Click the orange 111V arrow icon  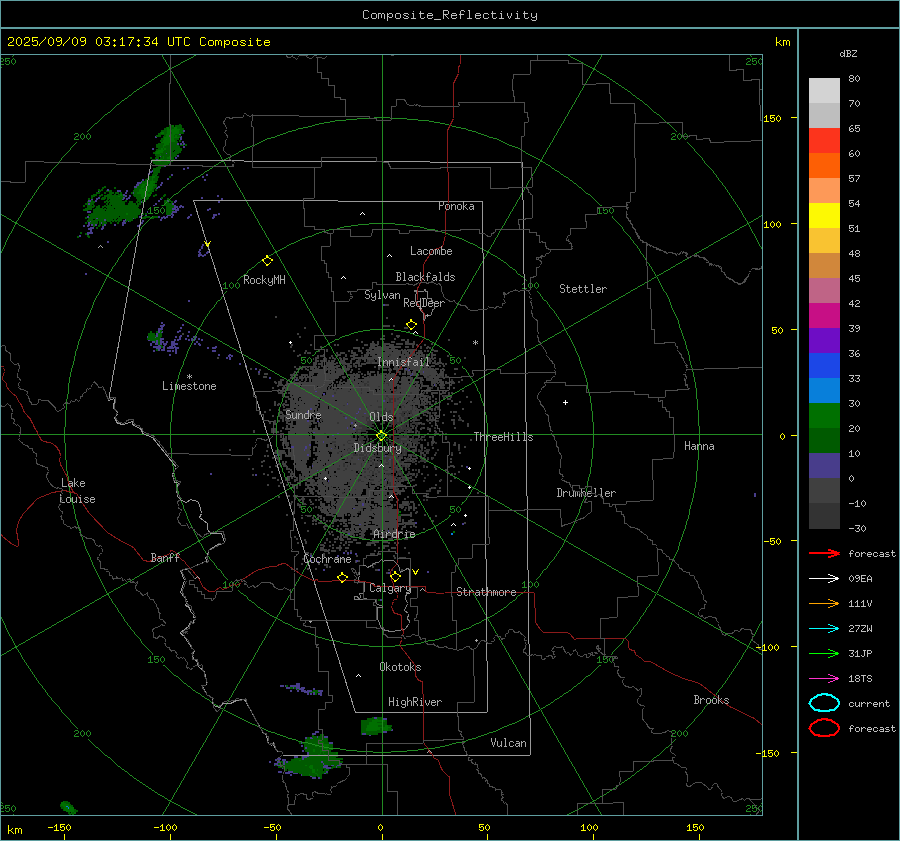coord(824,603)
